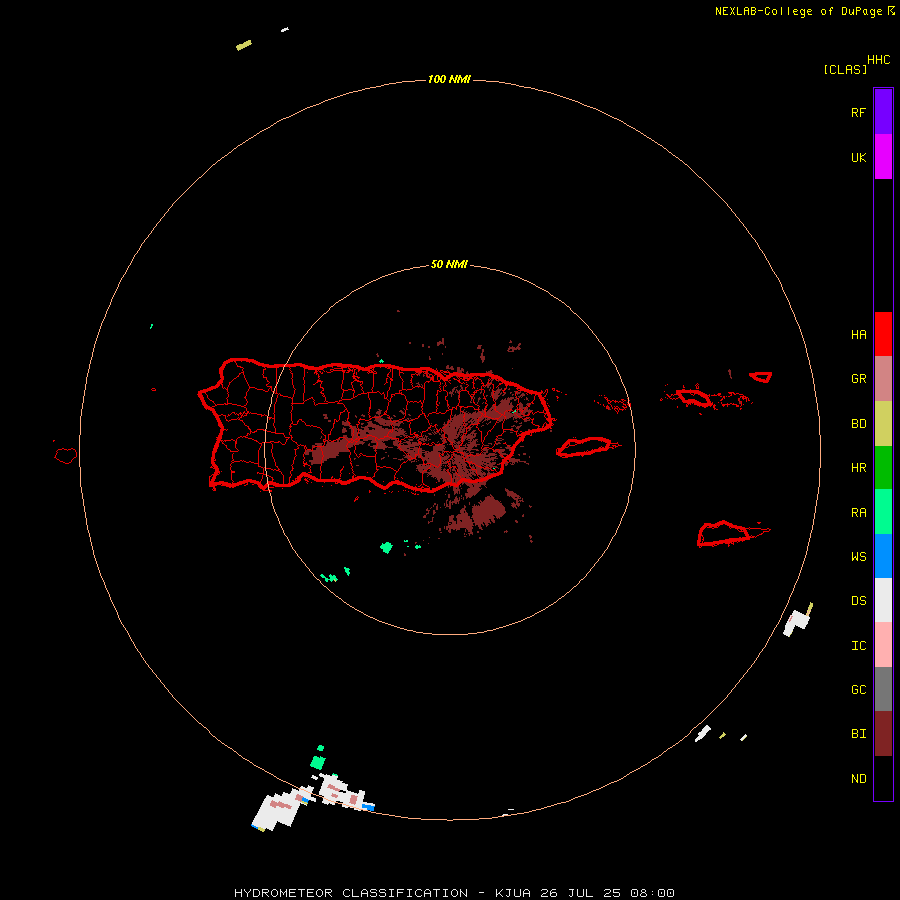Click the 26 JUL 25 date in caption
Image resolution: width=900 pixels, height=900 pixels.
pos(580,893)
